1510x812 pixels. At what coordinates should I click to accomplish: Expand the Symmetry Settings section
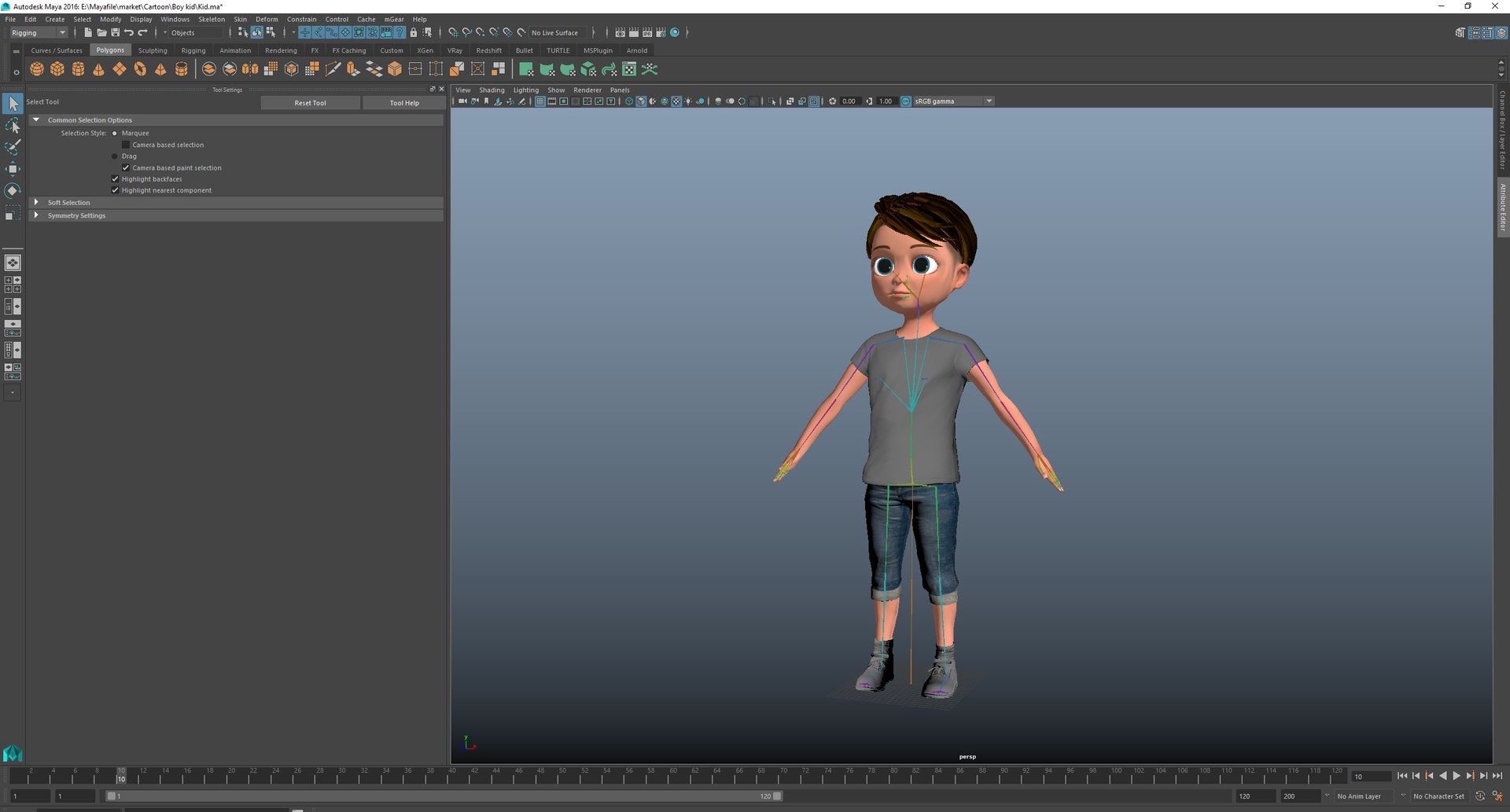[36, 215]
